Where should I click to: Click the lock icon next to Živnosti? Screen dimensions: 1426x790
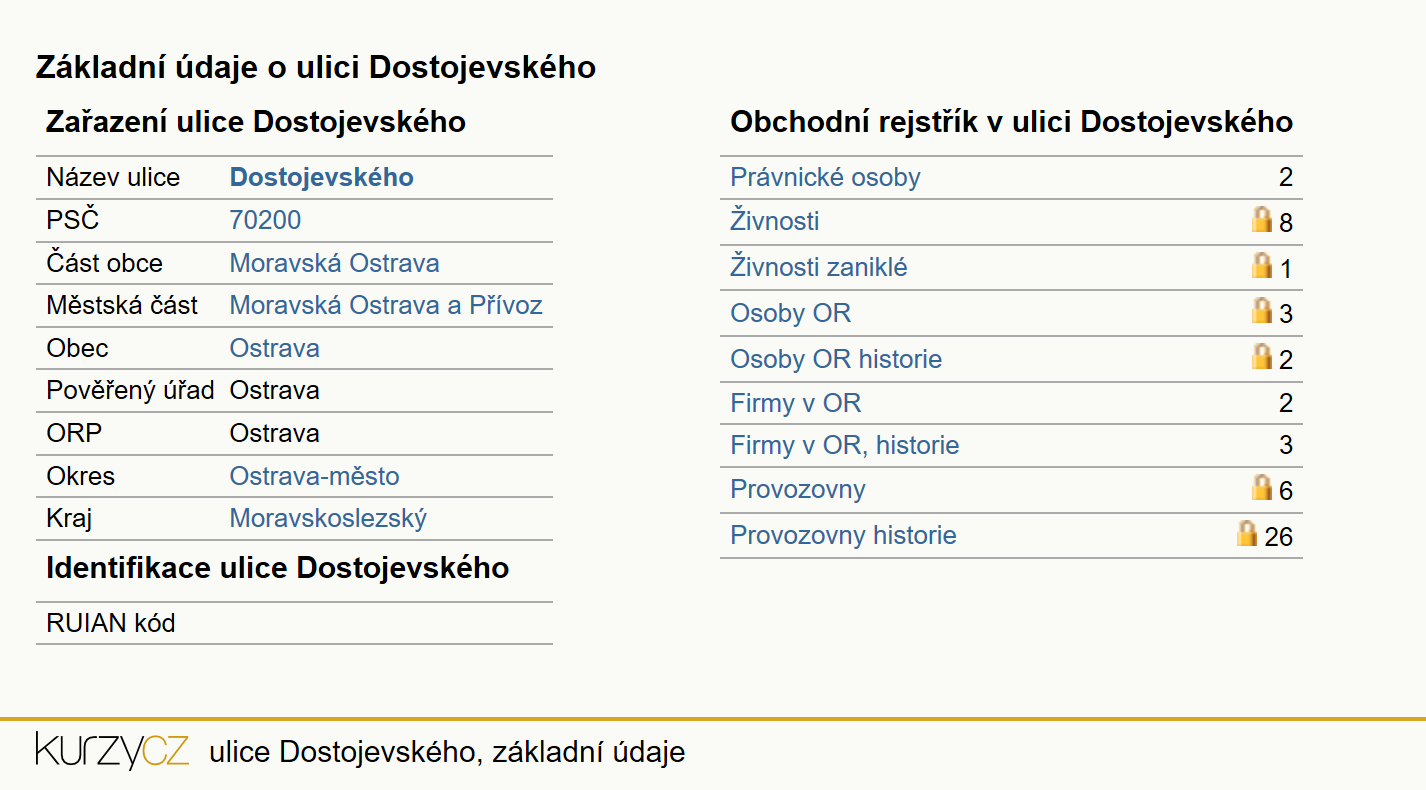click(x=1262, y=219)
